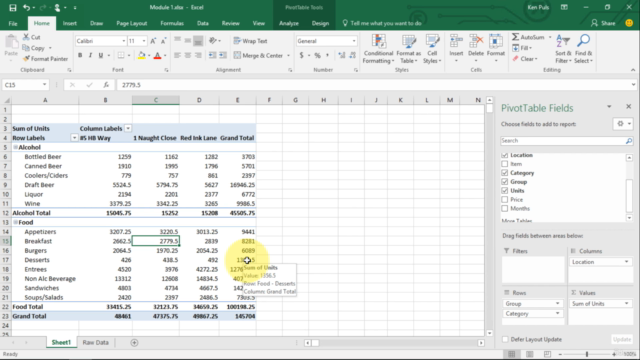The width and height of the screenshot is (640, 360).
Task: Click the Accounting dollar format icon
Action: [x=301, y=56]
